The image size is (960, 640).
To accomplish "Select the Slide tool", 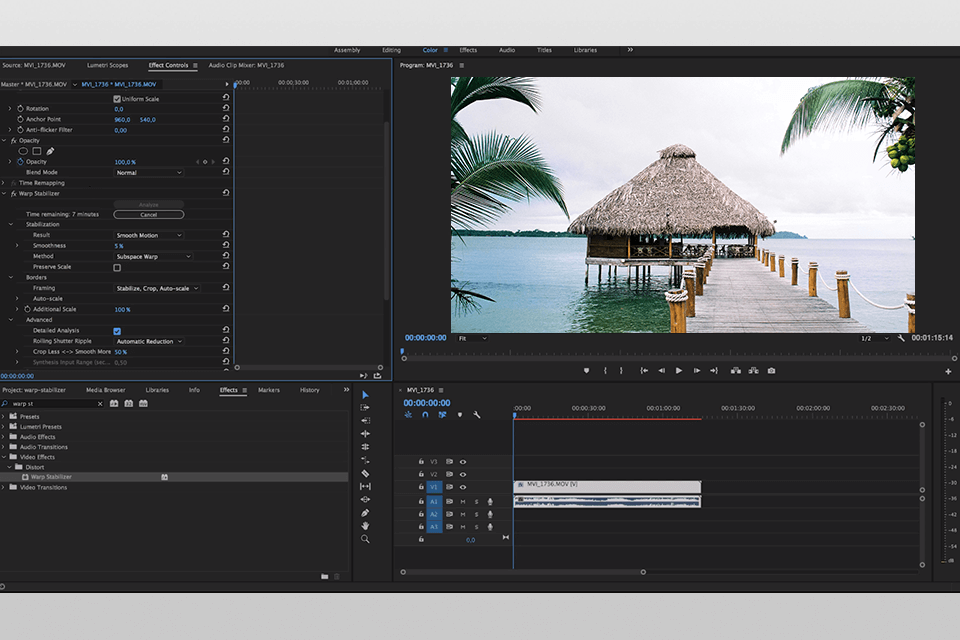I will coord(366,500).
